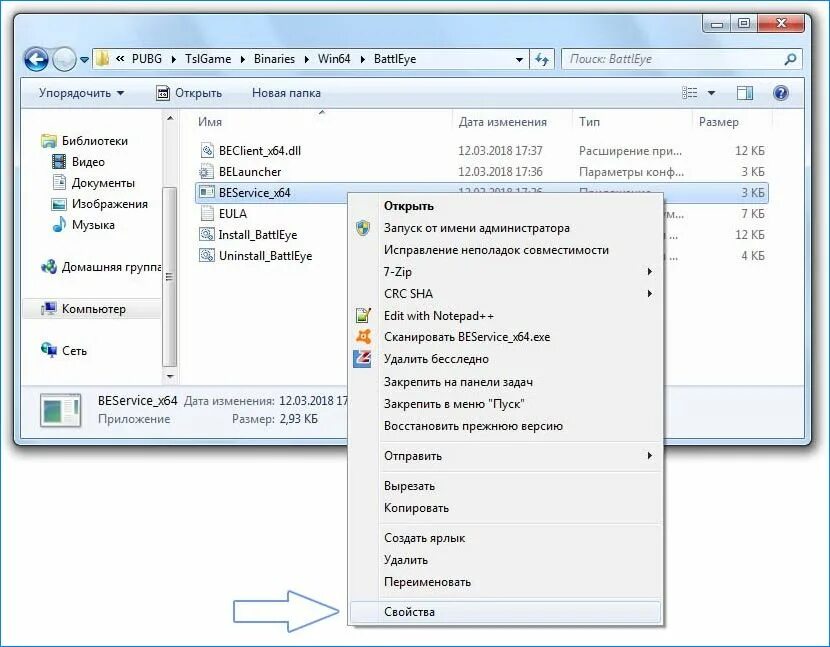Choose Запуск от имени администратора
This screenshot has height=647, width=830.
pyautogui.click(x=505, y=228)
